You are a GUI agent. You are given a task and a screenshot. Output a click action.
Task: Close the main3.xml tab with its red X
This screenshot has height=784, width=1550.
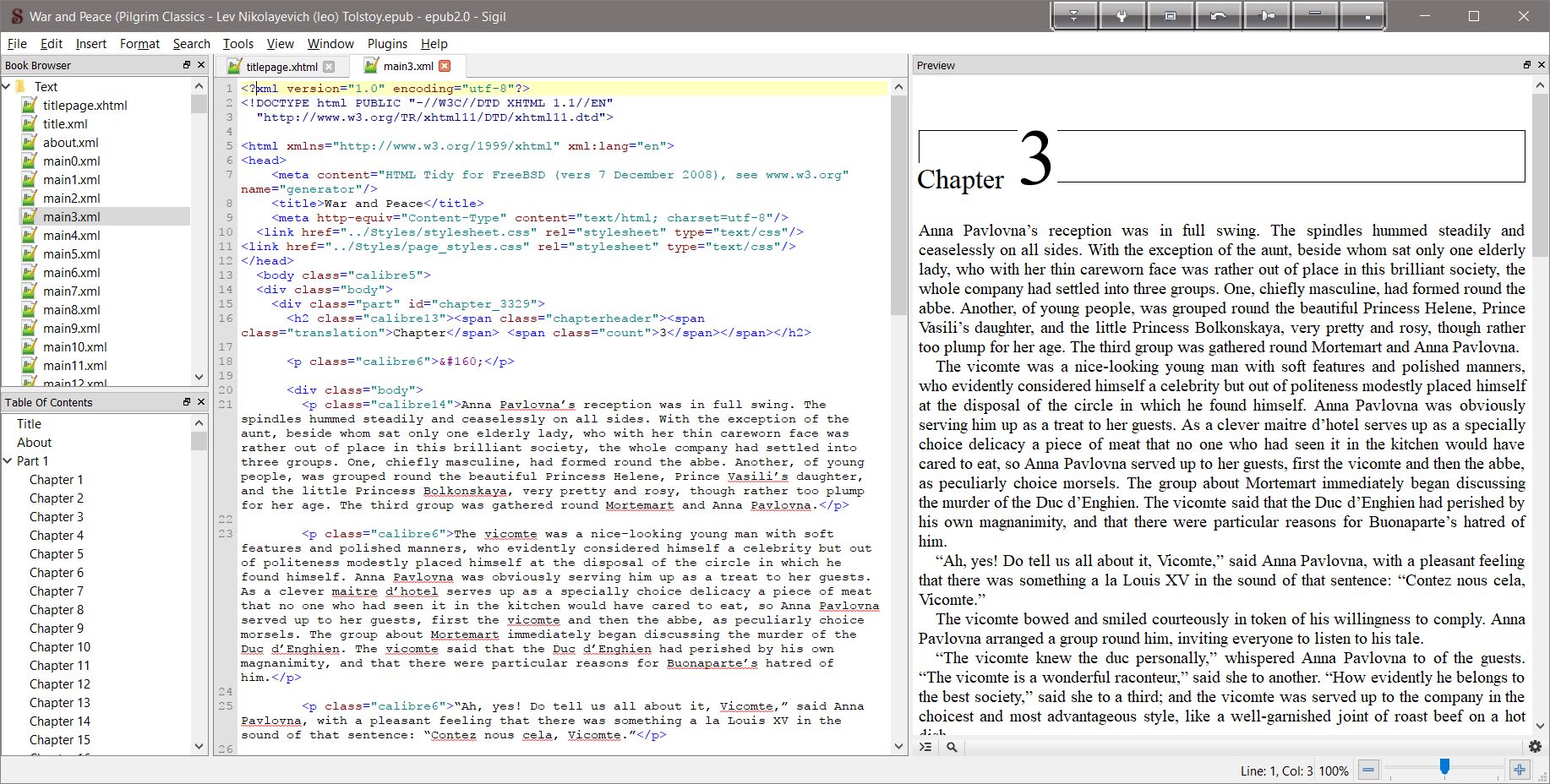tap(445, 66)
